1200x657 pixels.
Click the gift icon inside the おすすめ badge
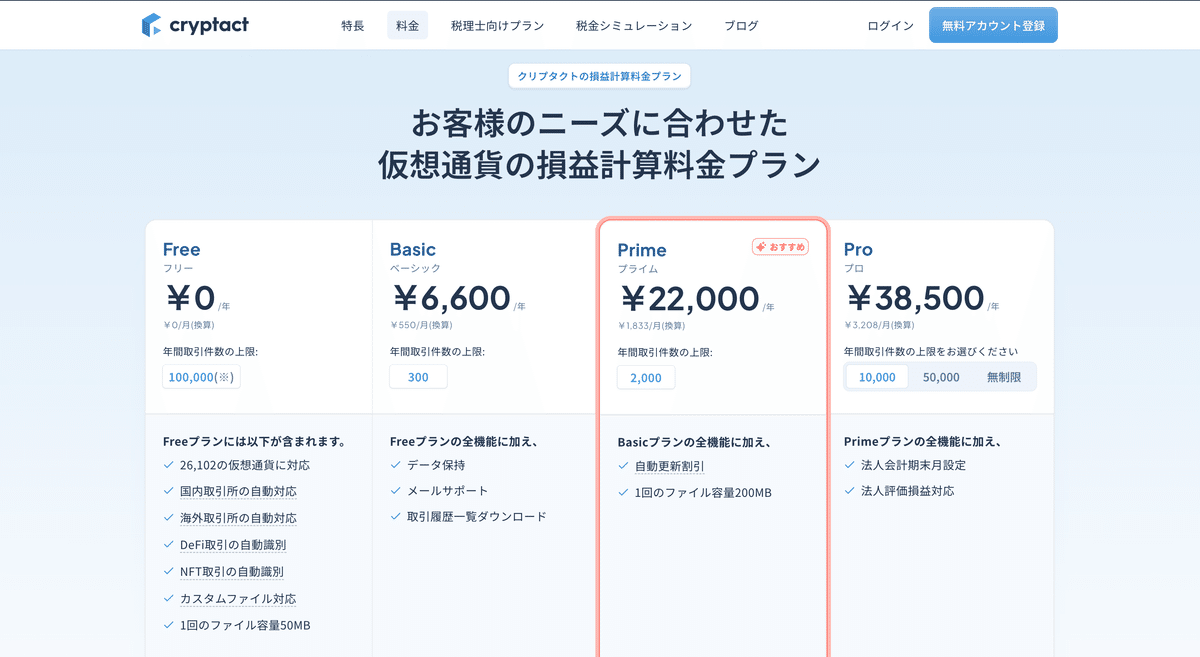point(762,246)
